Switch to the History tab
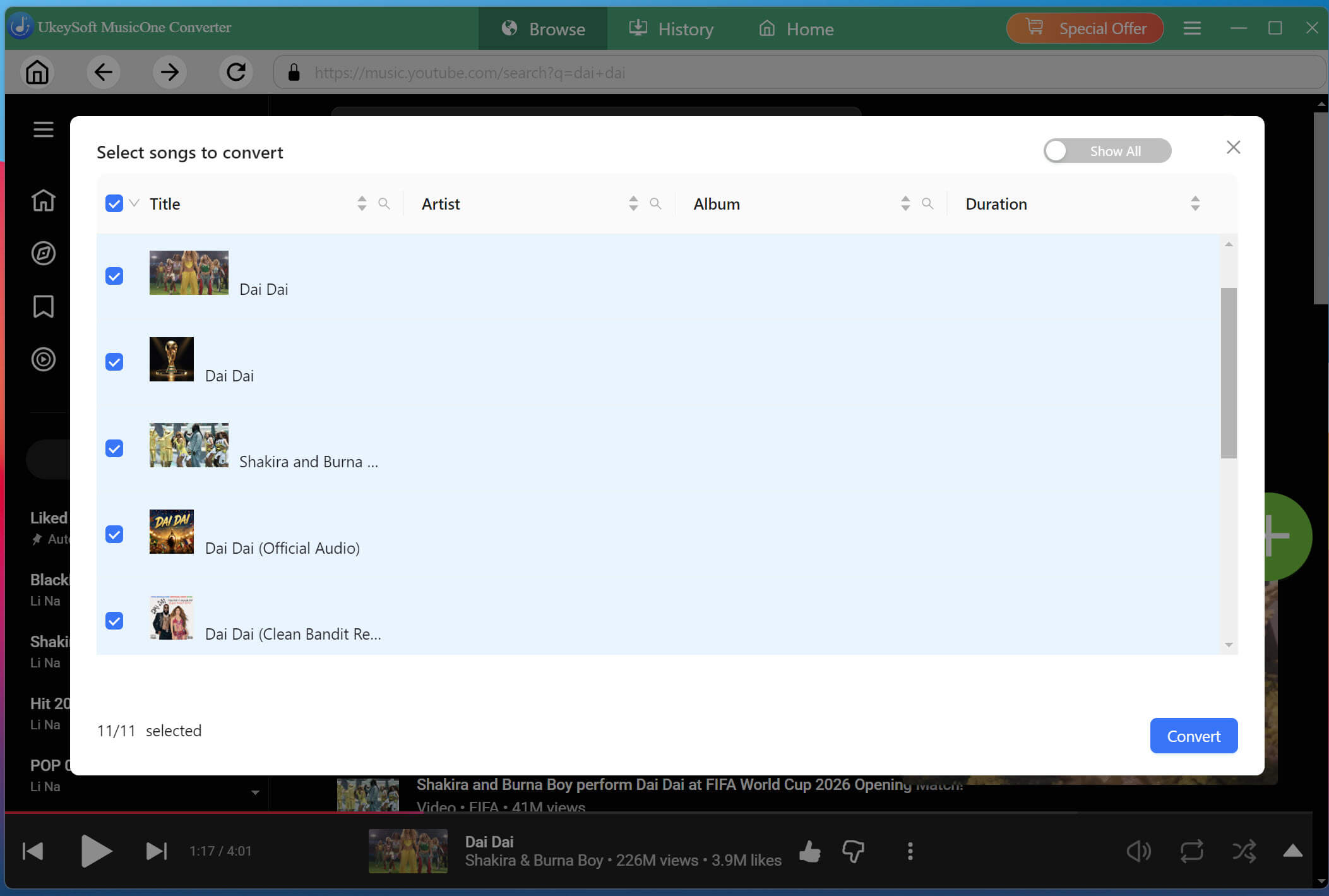The height and width of the screenshot is (896, 1329). click(x=671, y=28)
